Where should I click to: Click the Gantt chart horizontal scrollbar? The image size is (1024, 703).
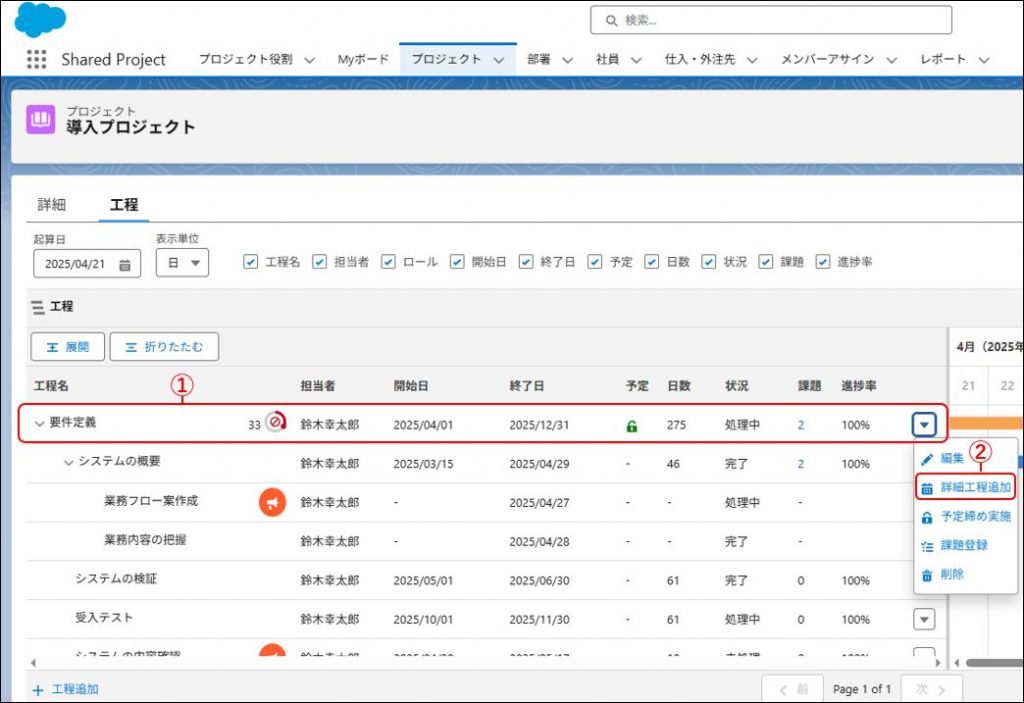point(988,662)
